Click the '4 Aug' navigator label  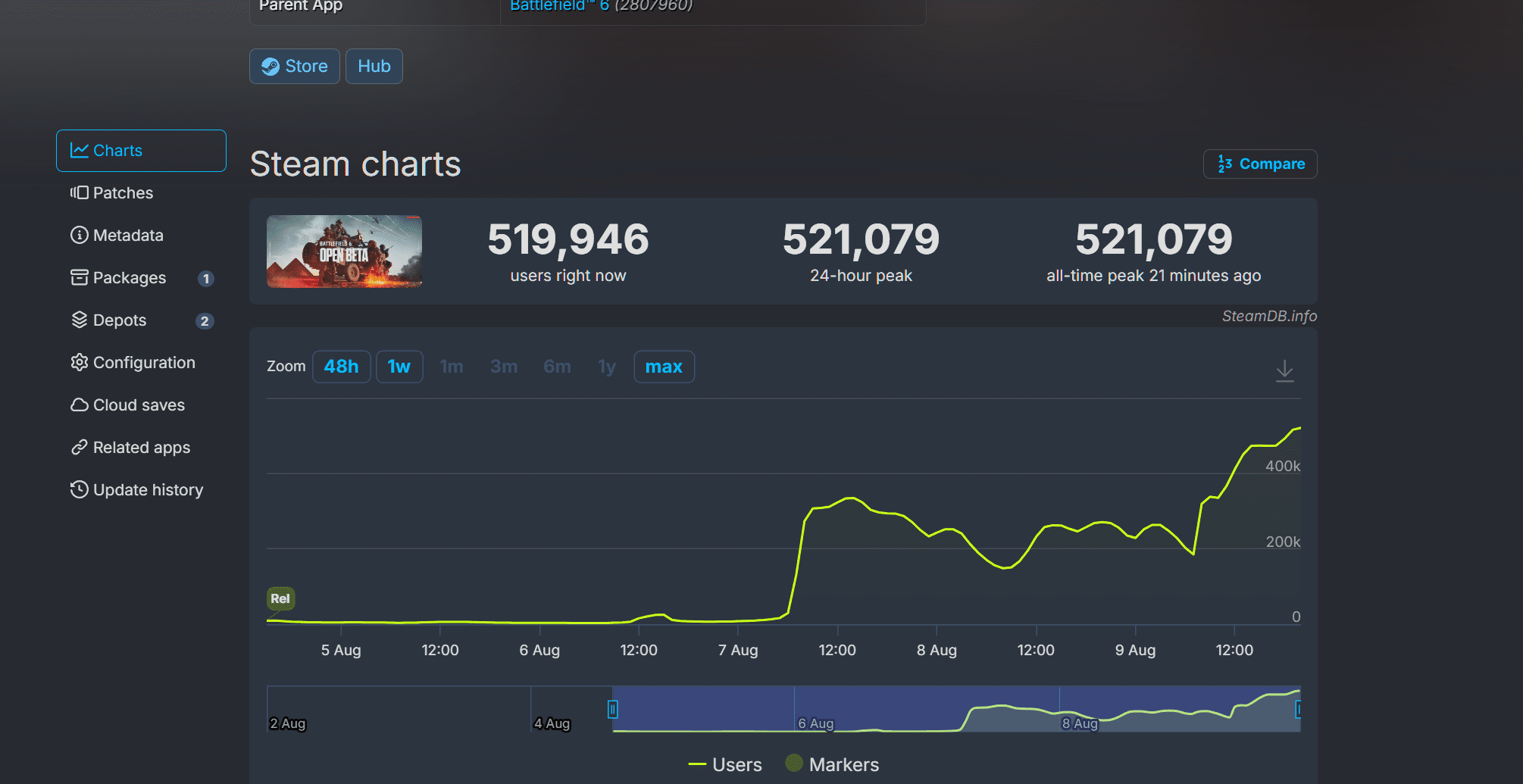[552, 723]
